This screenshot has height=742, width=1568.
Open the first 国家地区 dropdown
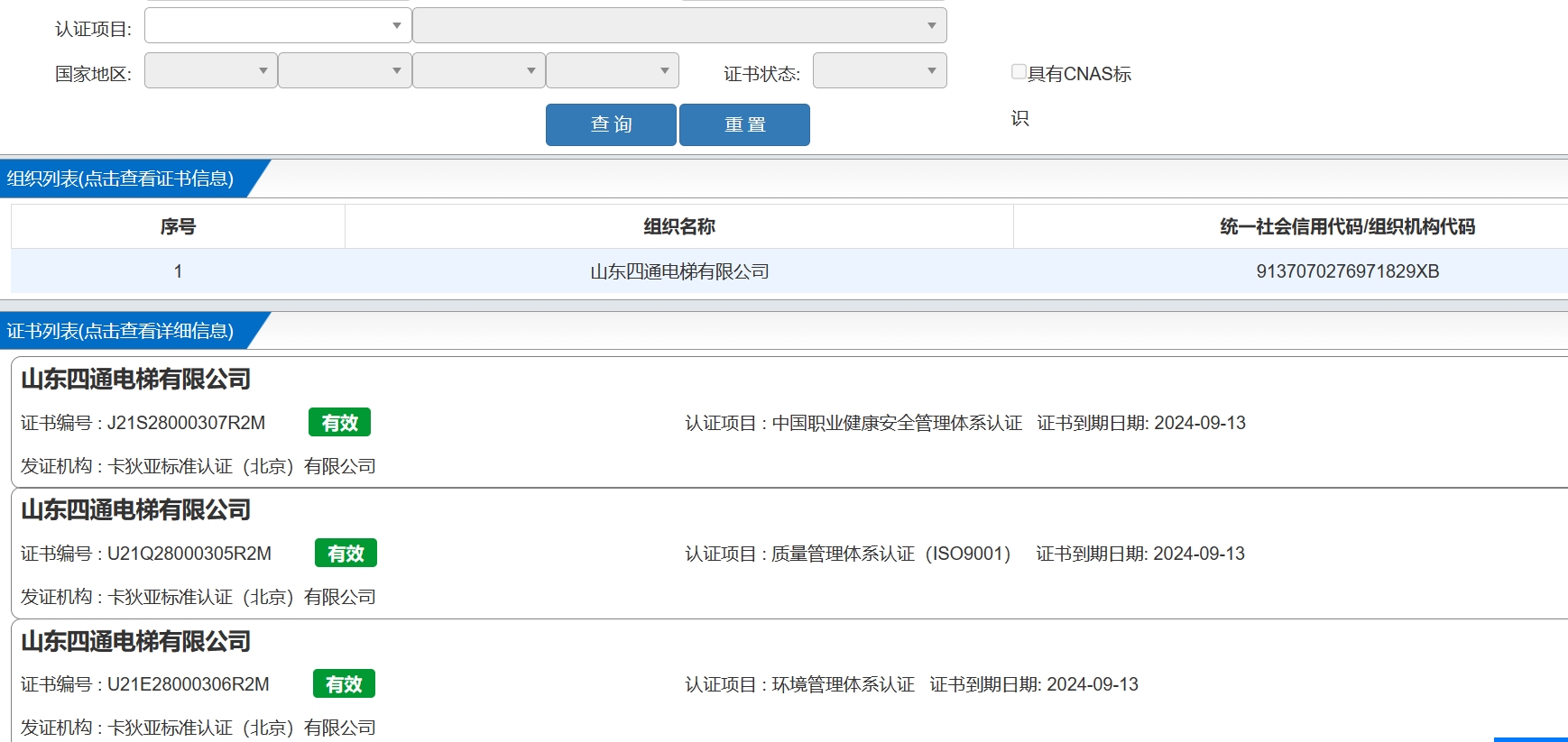coord(210,70)
